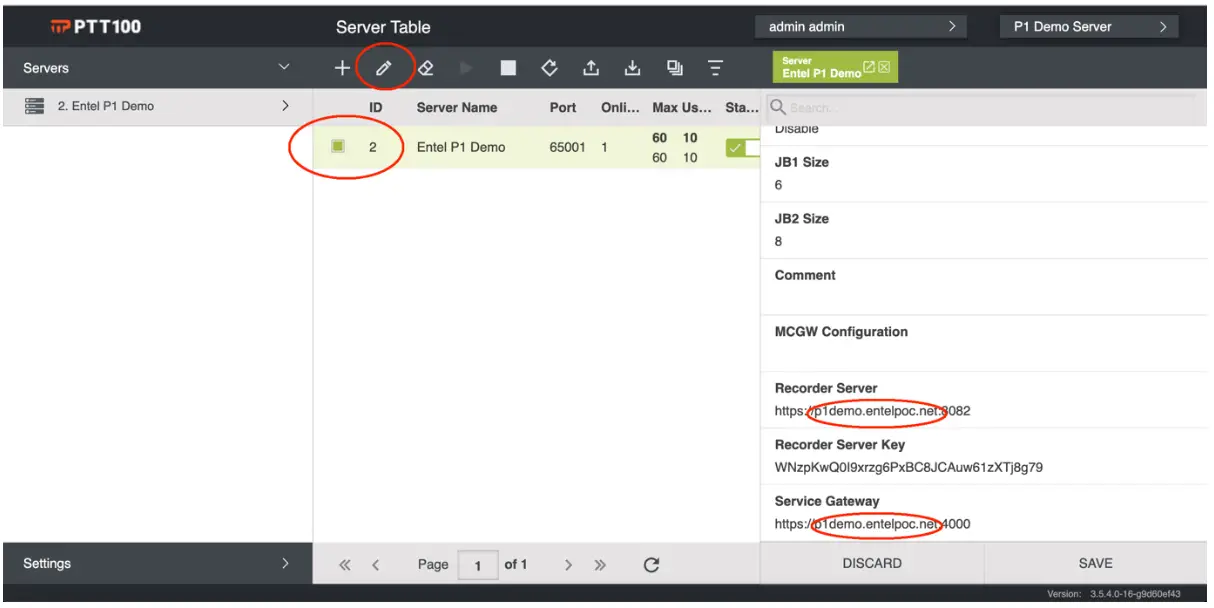
Task: Tick the checkbox for server Entel P1 Demo
Action: pos(337,146)
